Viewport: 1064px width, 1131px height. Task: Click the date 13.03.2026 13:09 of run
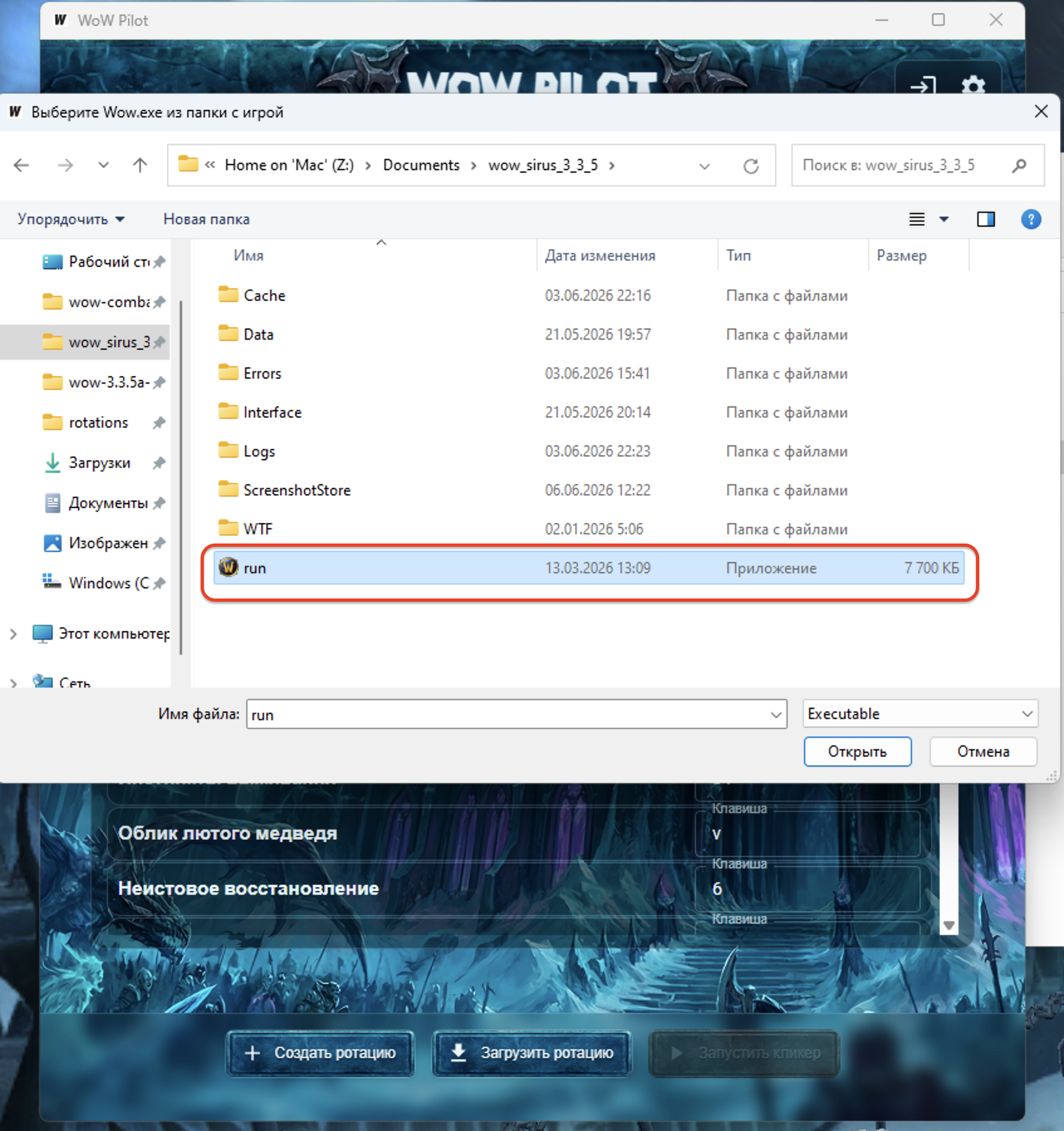coord(597,568)
